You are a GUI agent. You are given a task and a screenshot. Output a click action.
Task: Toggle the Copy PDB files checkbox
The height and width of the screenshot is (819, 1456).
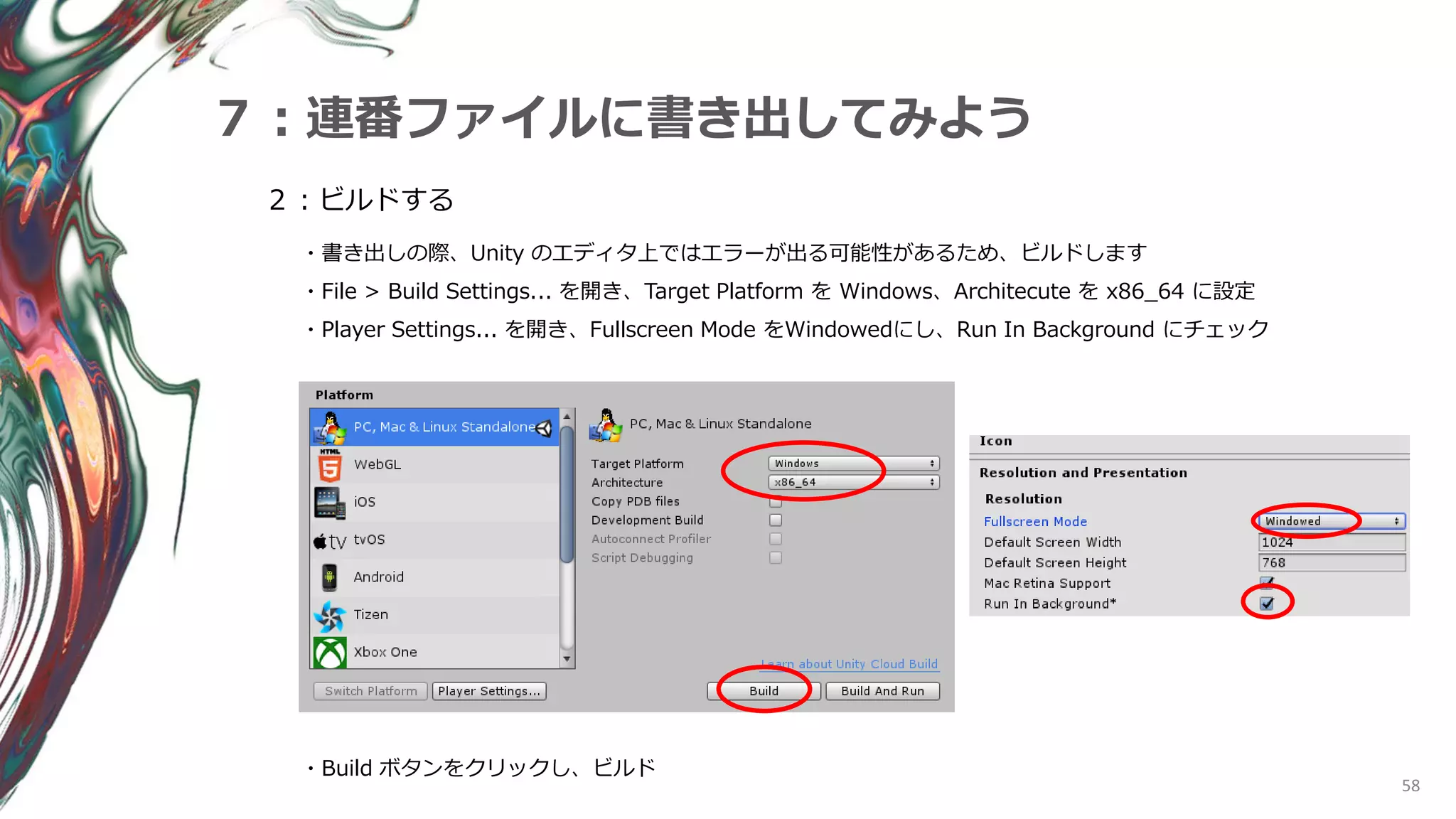(x=776, y=502)
